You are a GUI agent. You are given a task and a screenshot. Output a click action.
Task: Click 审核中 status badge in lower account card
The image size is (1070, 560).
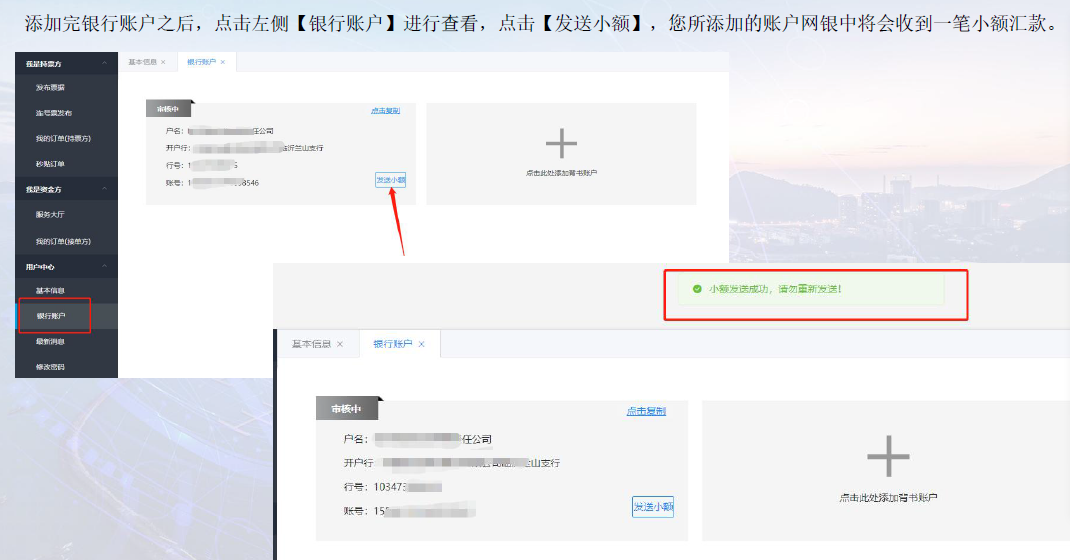pyautogui.click(x=347, y=409)
